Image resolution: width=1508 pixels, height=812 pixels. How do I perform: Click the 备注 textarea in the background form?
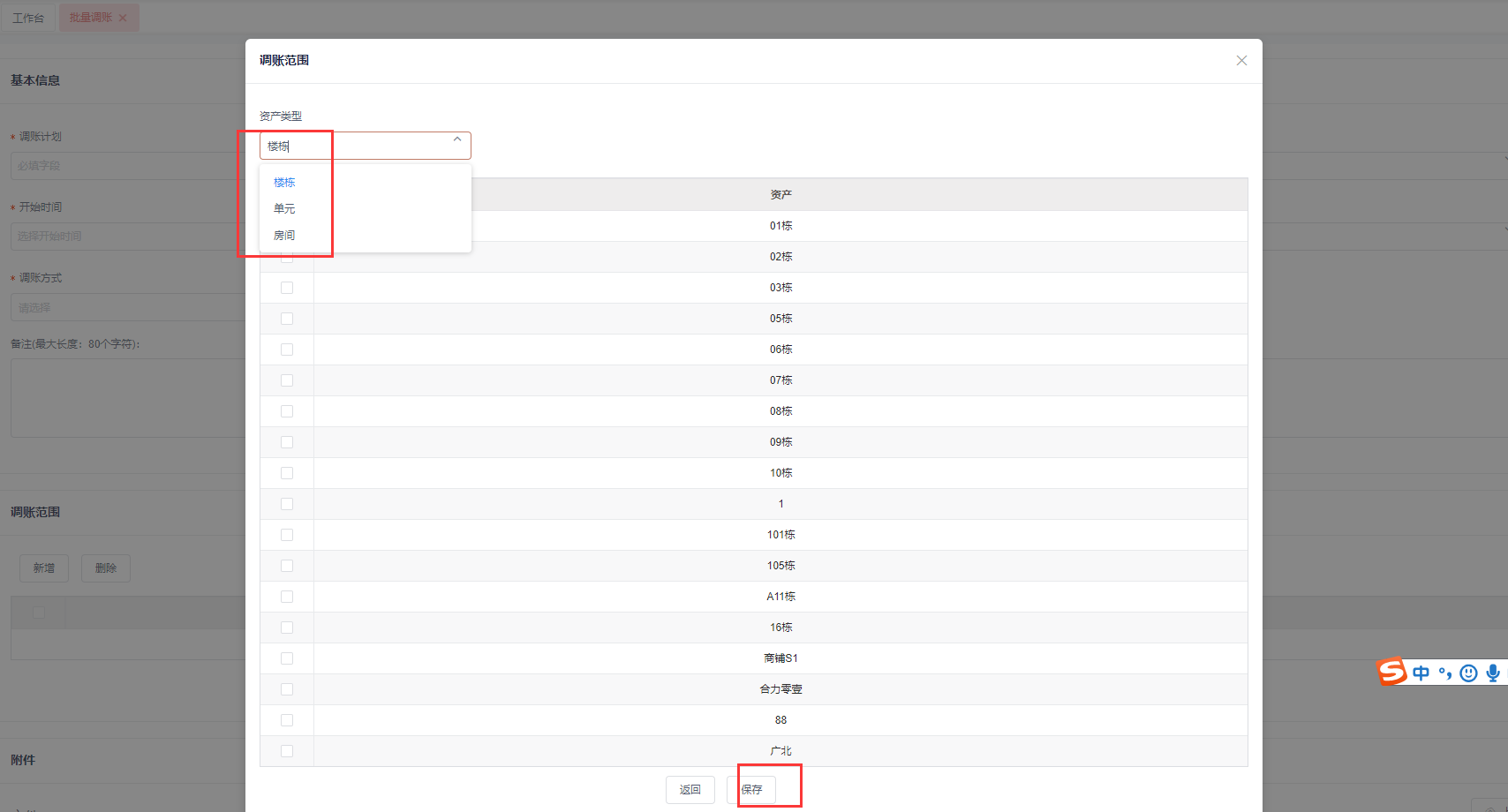(128, 398)
